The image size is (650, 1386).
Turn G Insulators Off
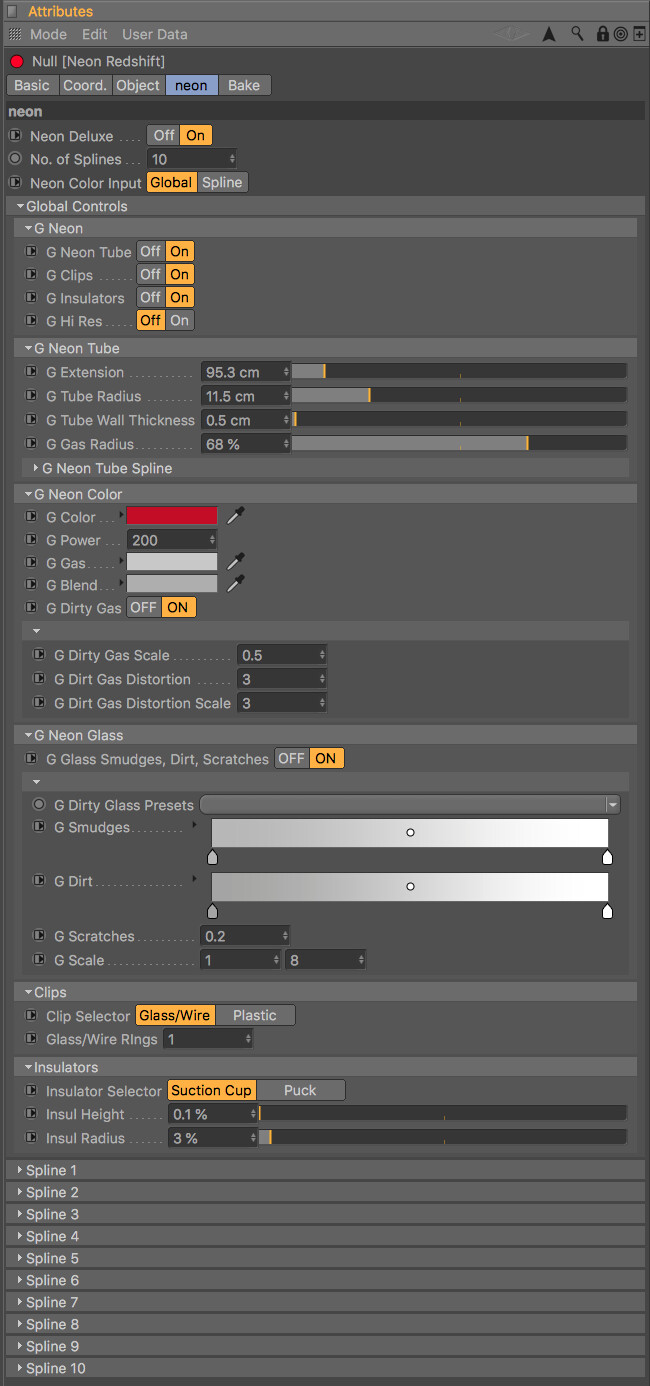(x=150, y=297)
